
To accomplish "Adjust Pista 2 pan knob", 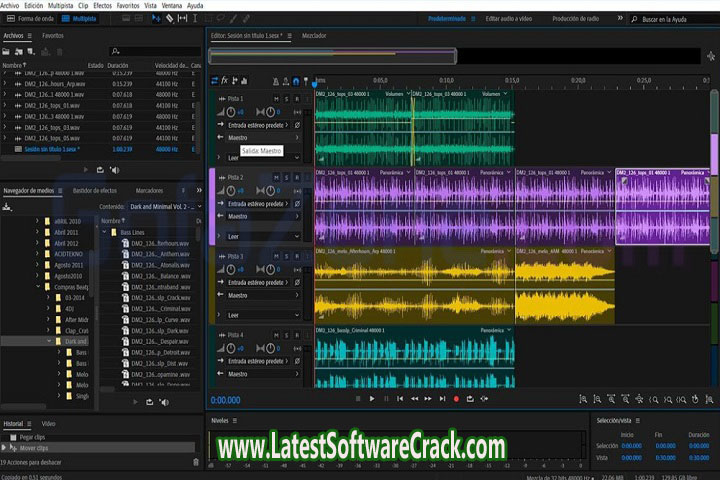I will 270,191.
